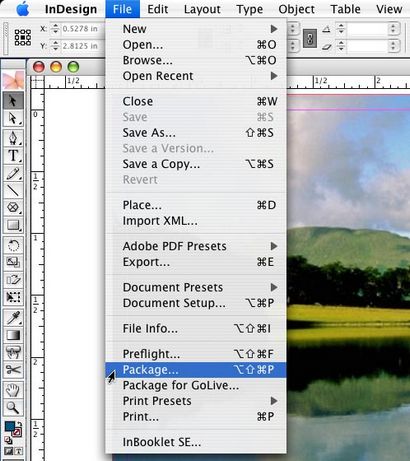Click the reference point locator grid
This screenshot has width=410, height=461.
pos(23,37)
